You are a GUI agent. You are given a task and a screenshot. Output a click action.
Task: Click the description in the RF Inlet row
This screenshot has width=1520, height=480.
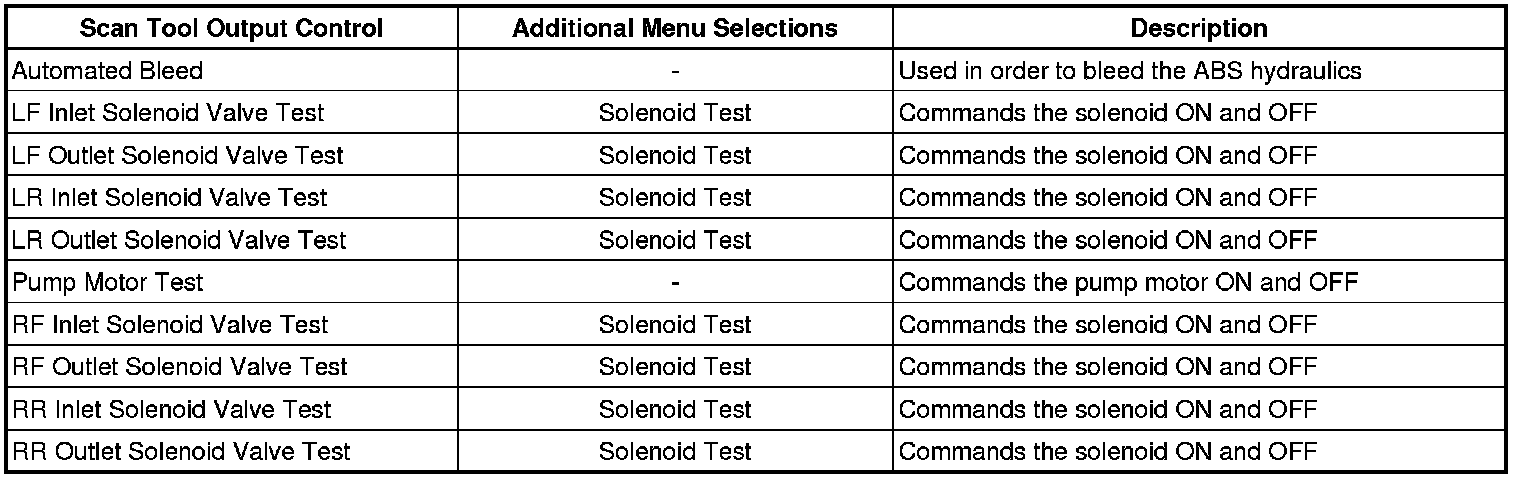click(x=1108, y=325)
